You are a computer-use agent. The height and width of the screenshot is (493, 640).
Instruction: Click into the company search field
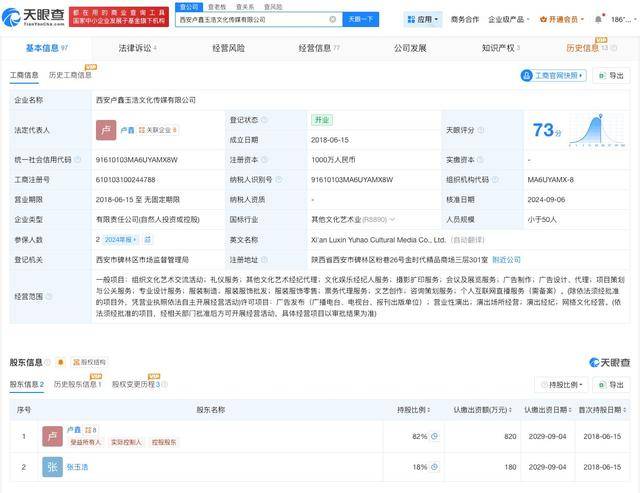[250, 19]
